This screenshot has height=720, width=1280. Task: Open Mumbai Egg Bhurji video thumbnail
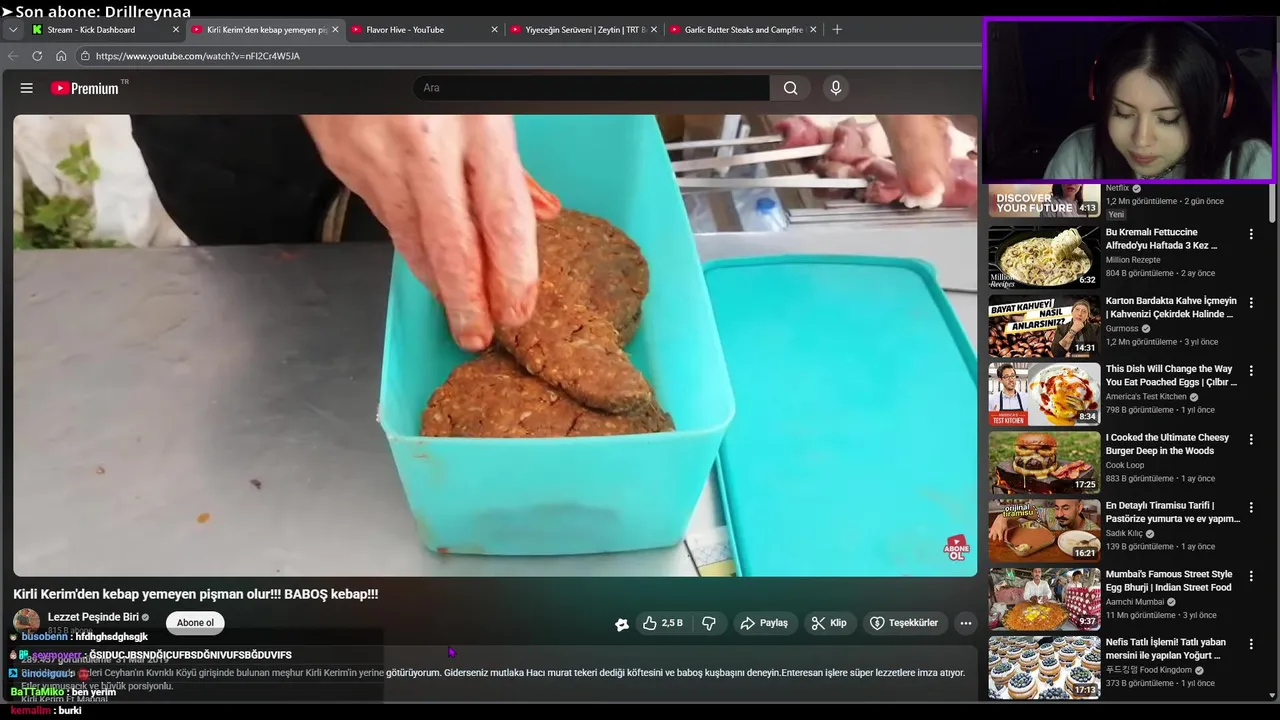1044,599
